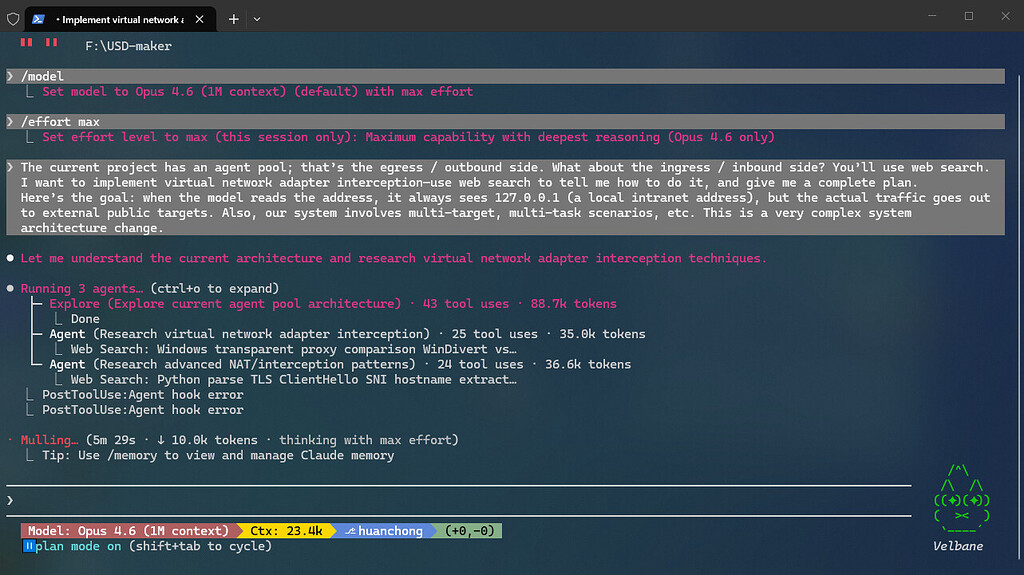Open a new terminal tab with plus
This screenshot has width=1024, height=575.
(233, 20)
